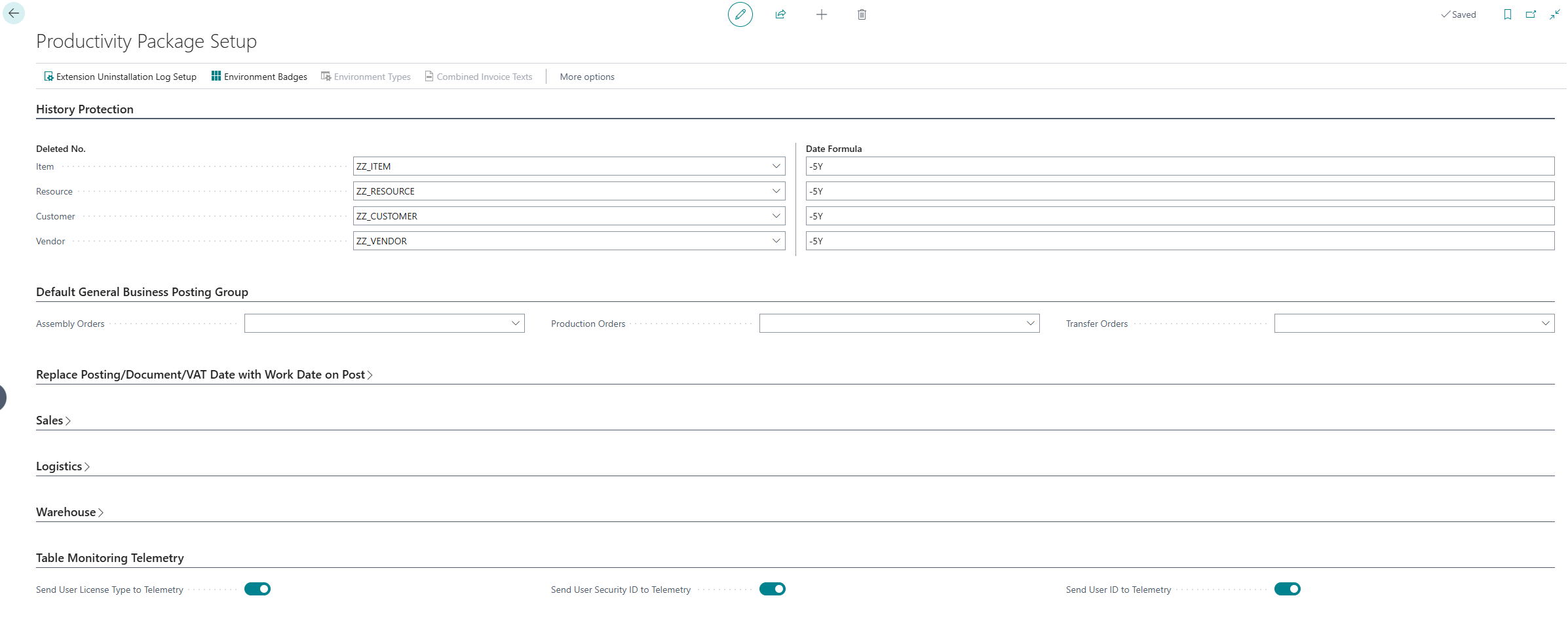Viewport: 1568px width, 619px height.
Task: Click More options
Action: 587,77
